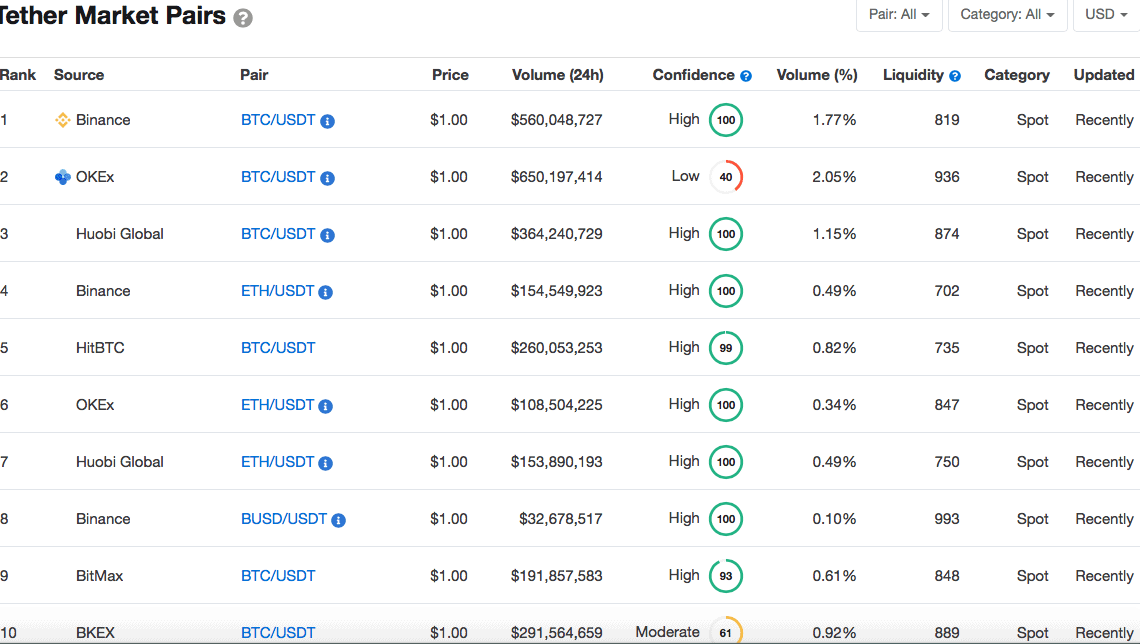
Task: Click confidence score circle 100 for Binance BTC/USDT
Action: (x=726, y=120)
